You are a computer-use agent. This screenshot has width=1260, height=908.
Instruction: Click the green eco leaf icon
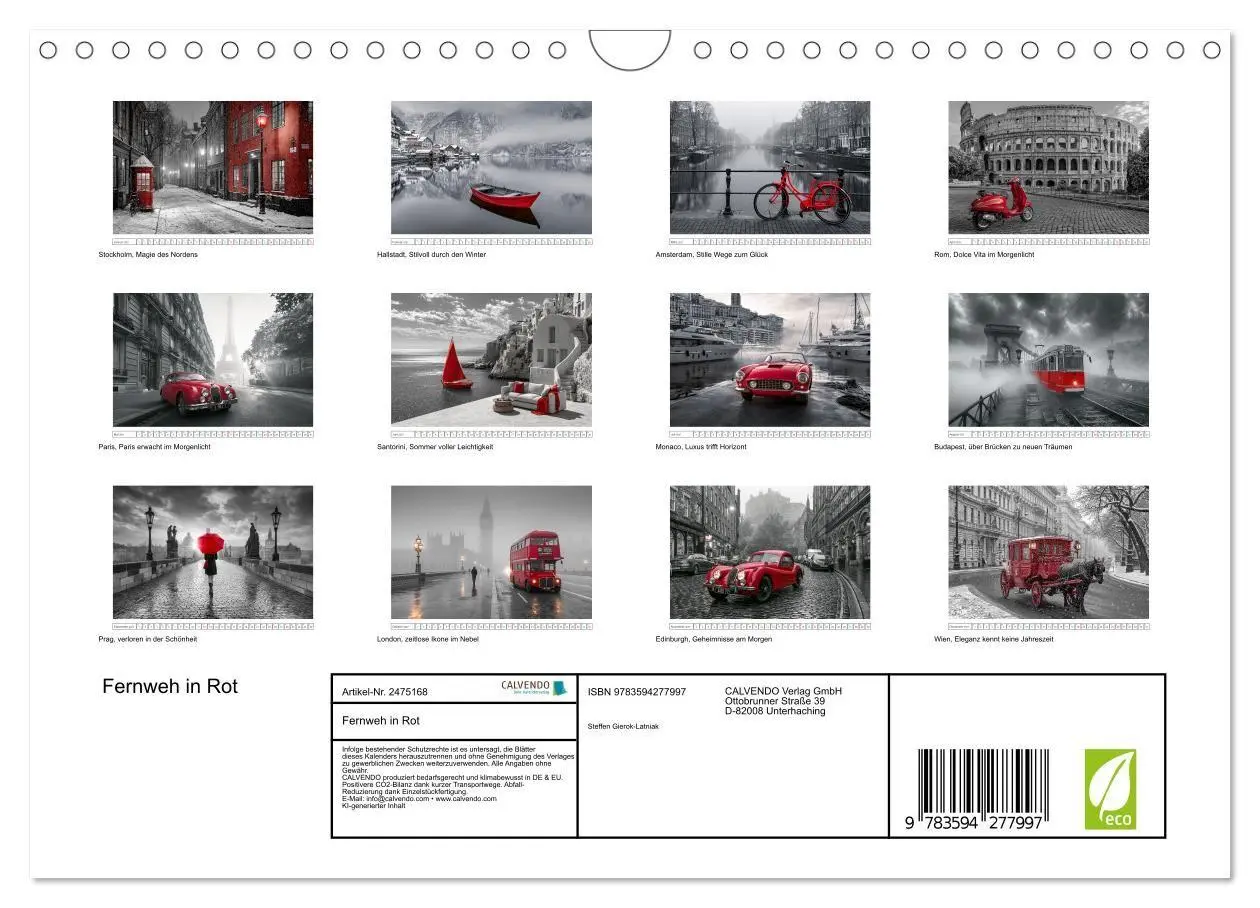1110,789
